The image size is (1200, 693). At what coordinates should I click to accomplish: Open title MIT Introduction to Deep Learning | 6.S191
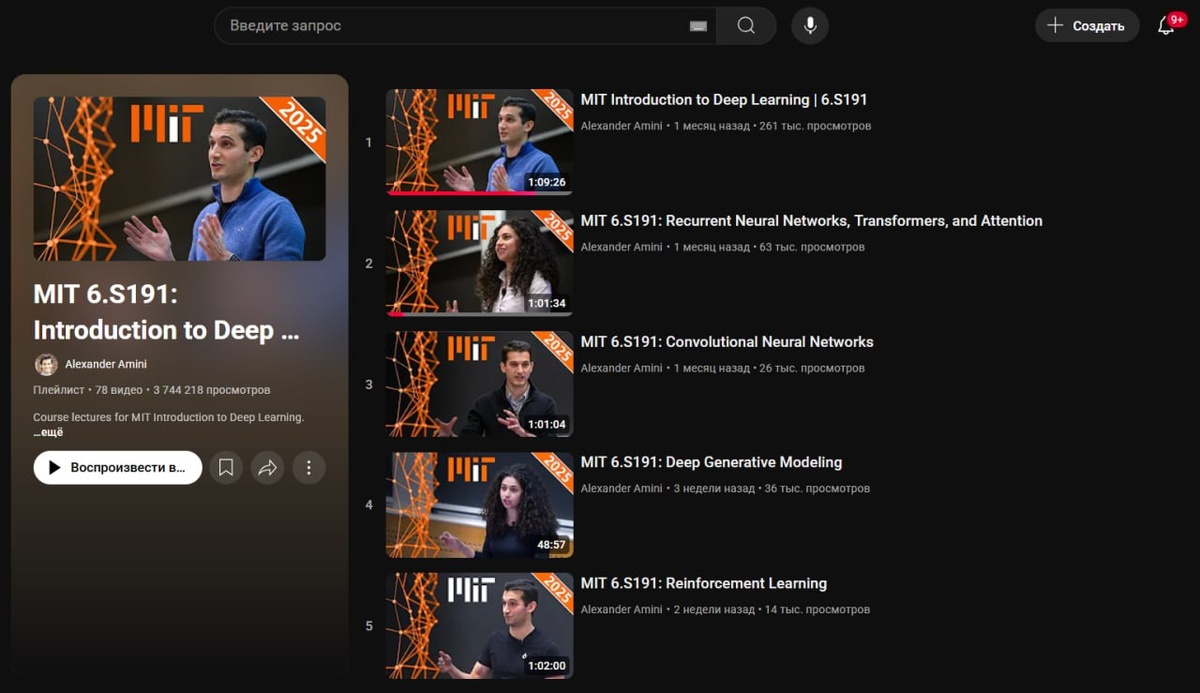pos(724,100)
